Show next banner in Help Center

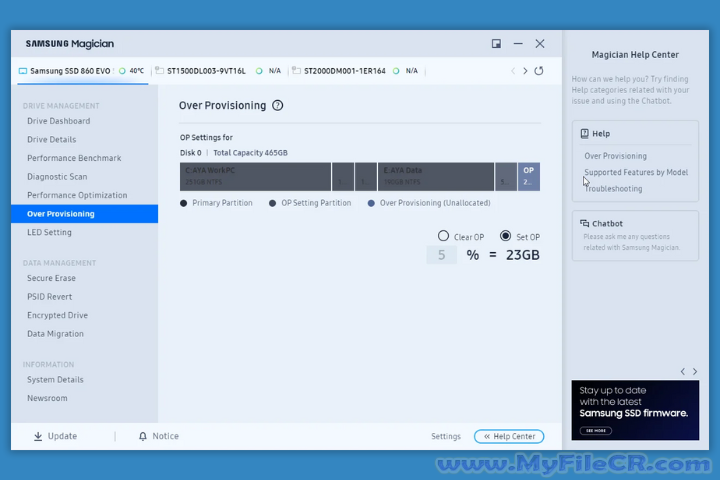[695, 372]
